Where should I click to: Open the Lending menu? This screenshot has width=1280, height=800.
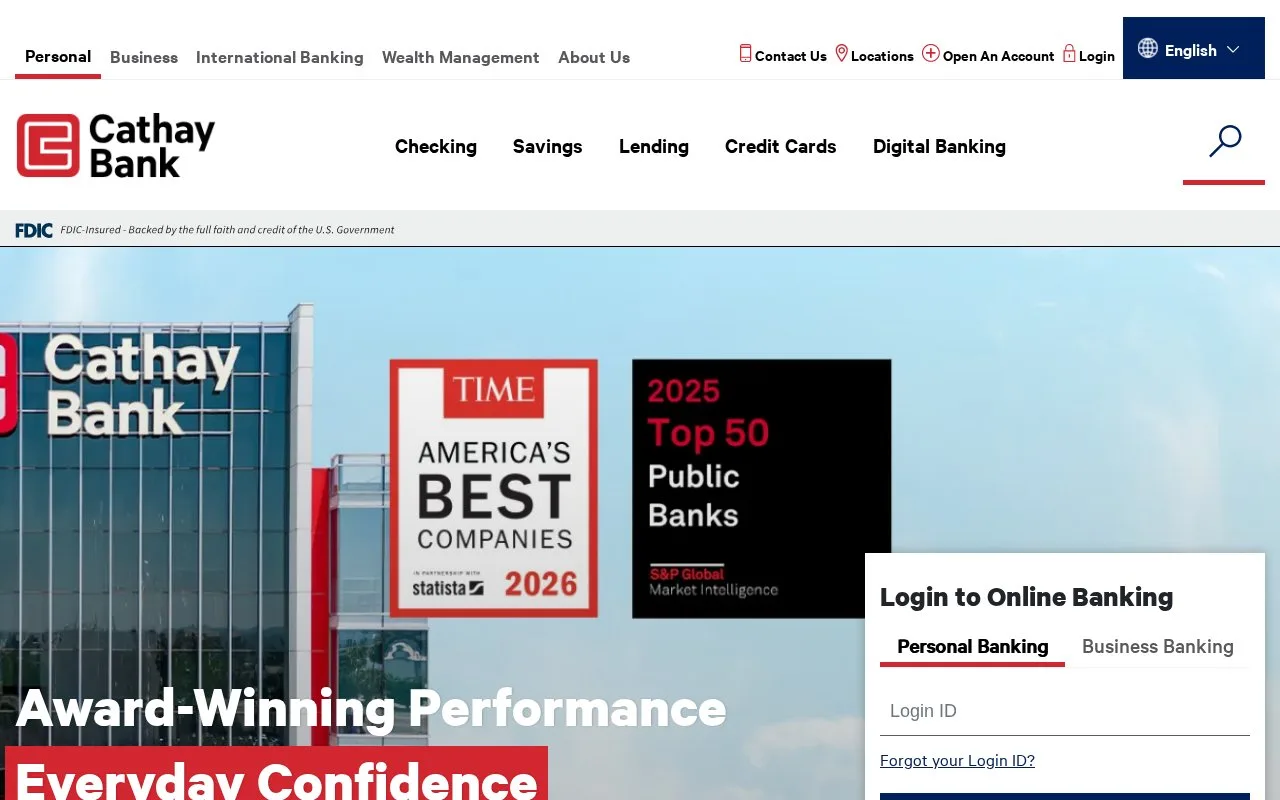click(x=654, y=146)
